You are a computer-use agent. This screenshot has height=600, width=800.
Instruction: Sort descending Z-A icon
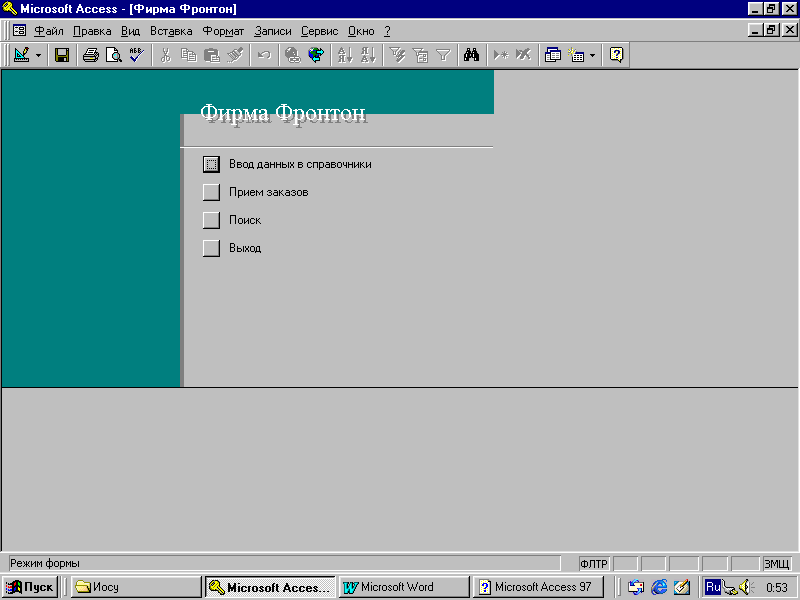click(368, 55)
